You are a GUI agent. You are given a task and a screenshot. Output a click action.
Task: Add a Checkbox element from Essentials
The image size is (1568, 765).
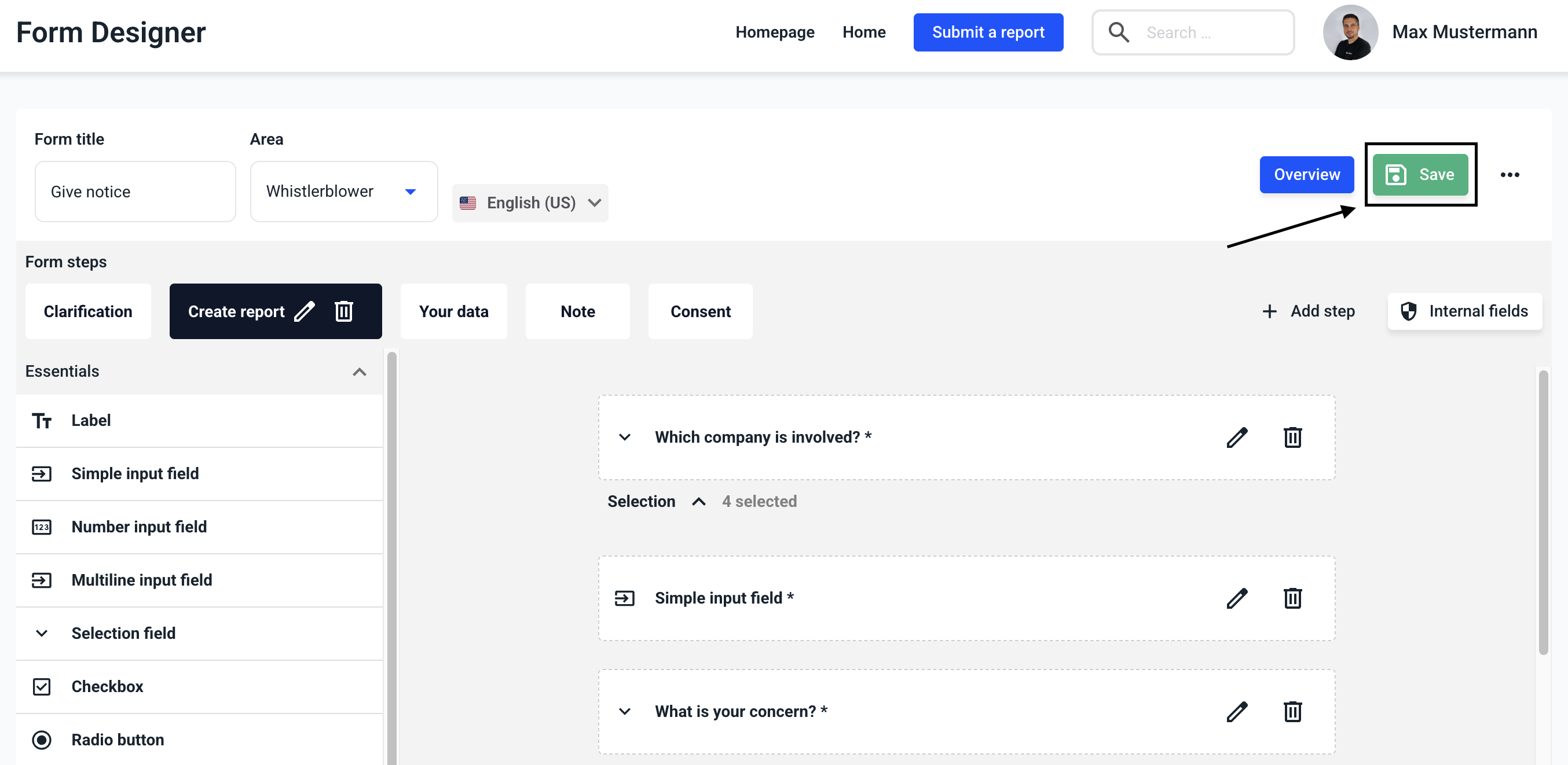coord(107,686)
